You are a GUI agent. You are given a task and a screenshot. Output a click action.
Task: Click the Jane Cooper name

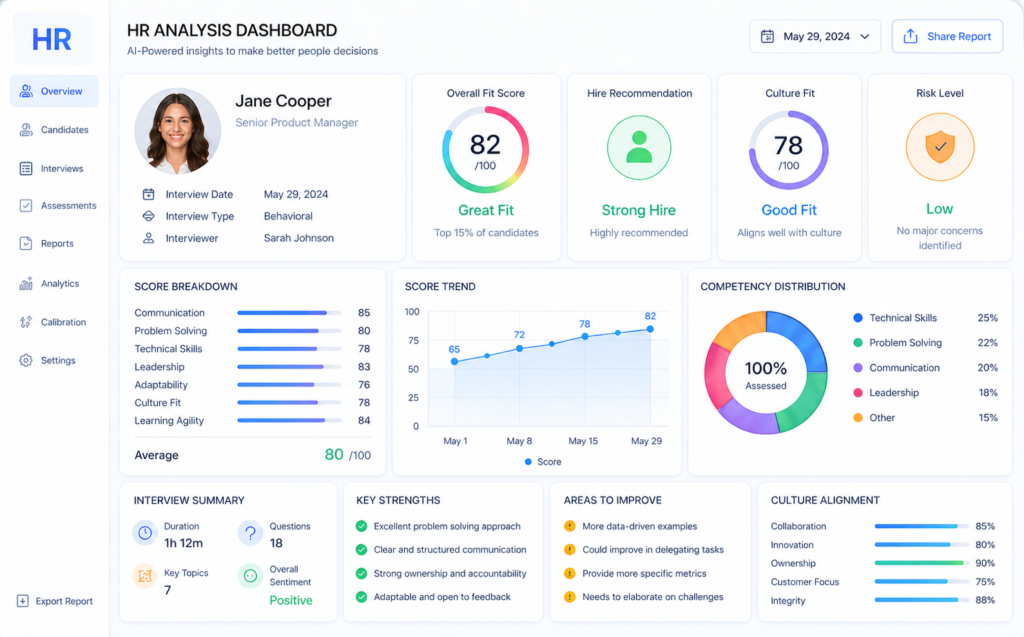(283, 101)
